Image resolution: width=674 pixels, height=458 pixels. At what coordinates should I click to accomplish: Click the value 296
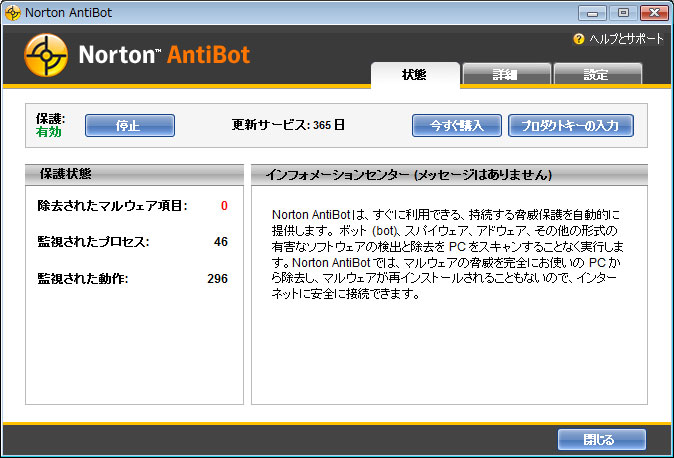pos(218,279)
